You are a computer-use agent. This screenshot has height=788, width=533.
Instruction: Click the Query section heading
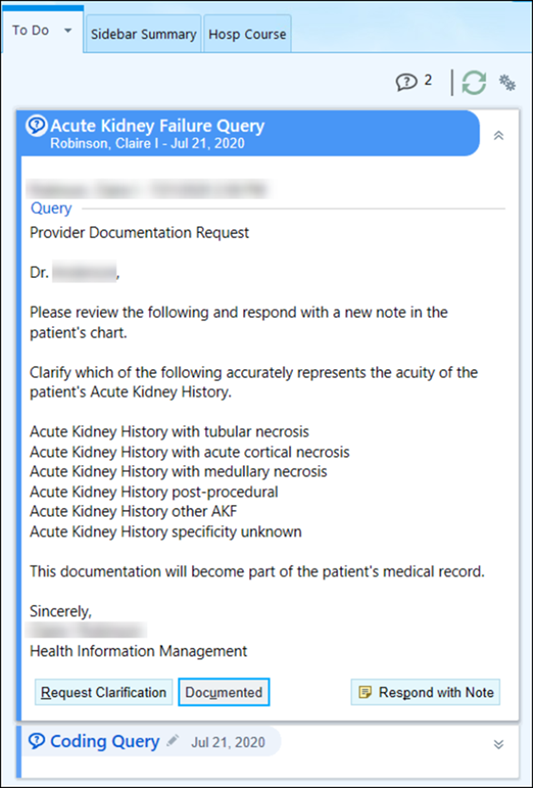point(51,208)
